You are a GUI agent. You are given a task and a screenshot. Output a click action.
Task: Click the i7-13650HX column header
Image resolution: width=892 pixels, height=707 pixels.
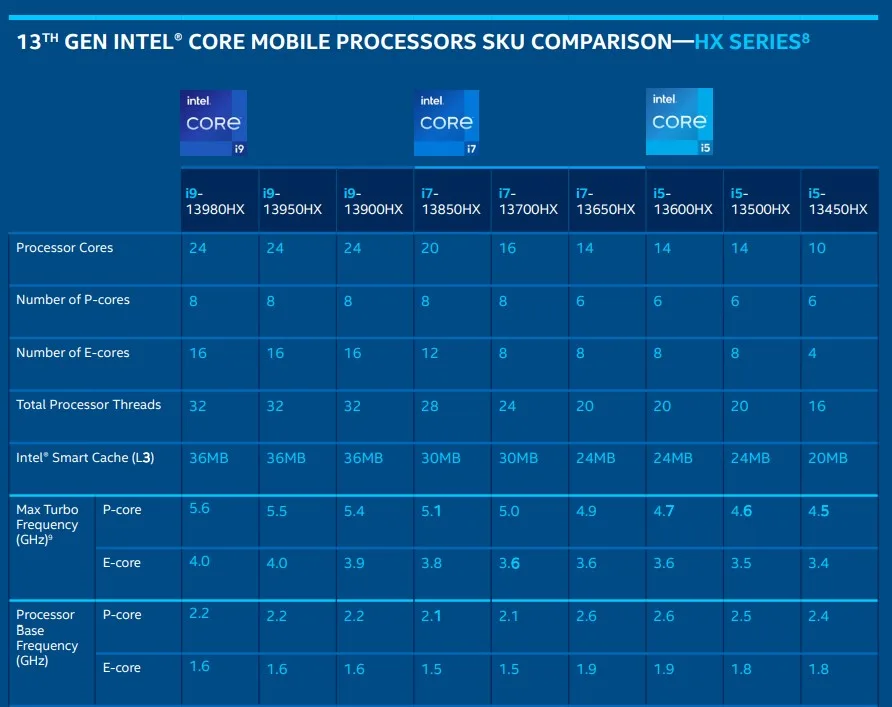(606, 201)
